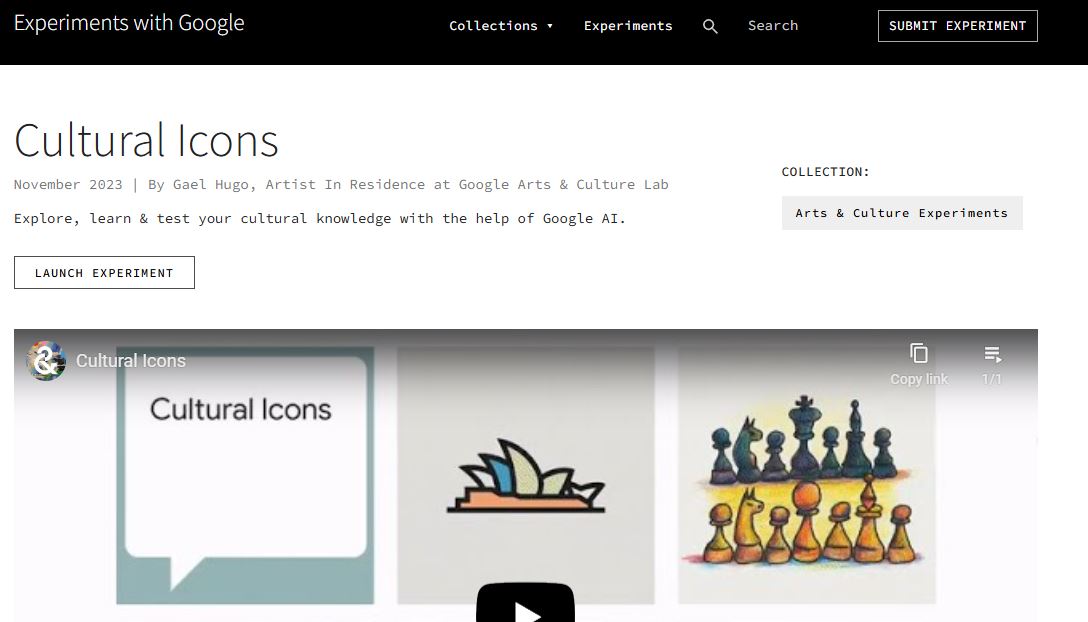Screen dimensions: 1088x622
Task: Click the LAUNCH EXPERIMENT button
Action: pos(104,273)
